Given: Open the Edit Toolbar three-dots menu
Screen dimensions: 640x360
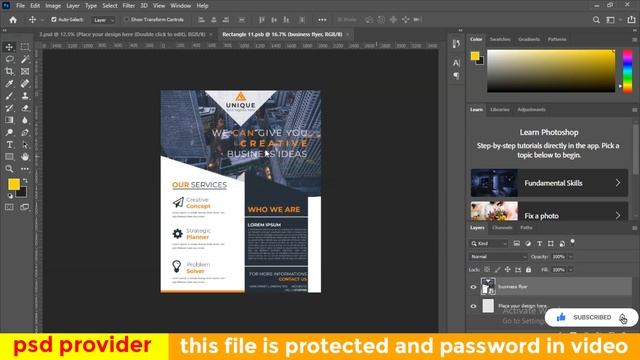Looking at the screenshot, I should pyautogui.click(x=25, y=169).
